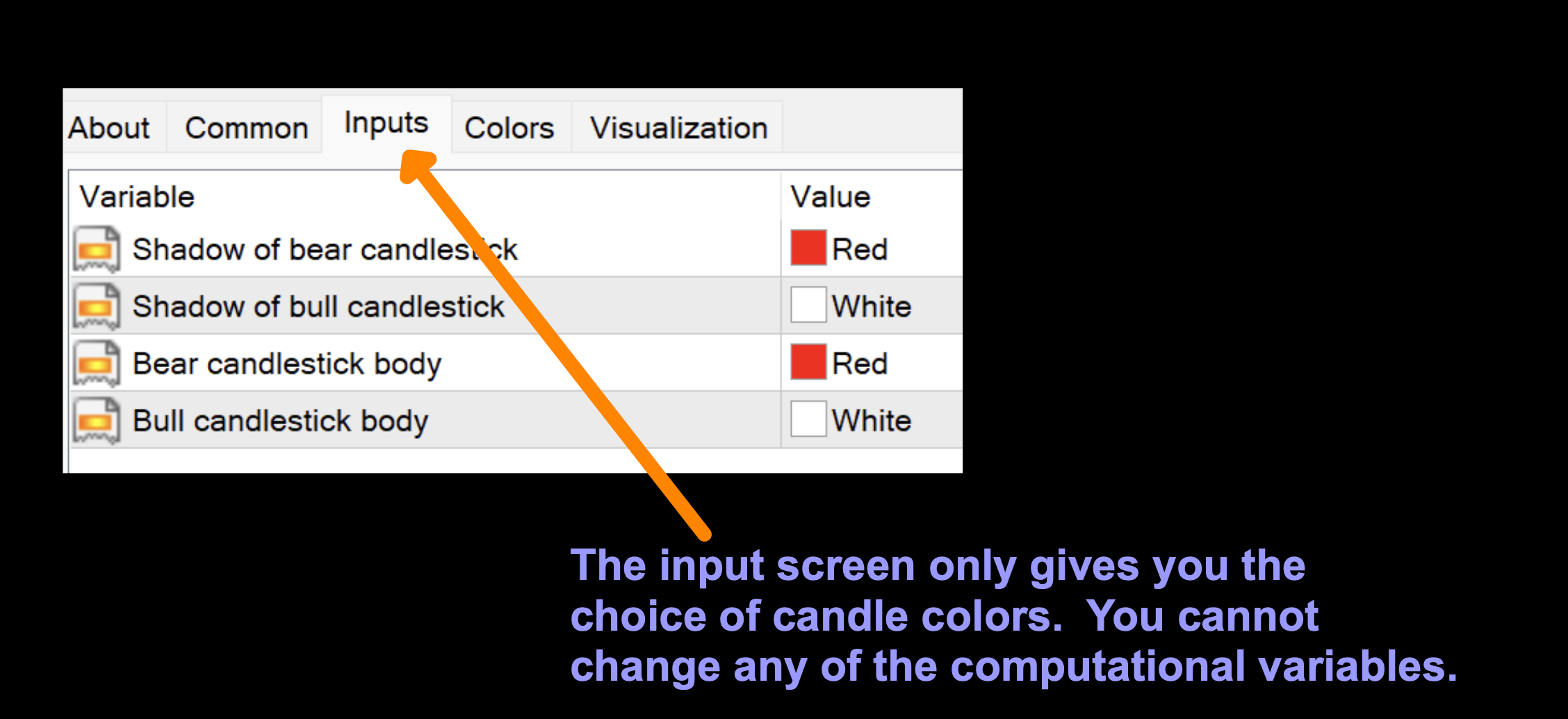This screenshot has height=719, width=1568.
Task: Open the About tab
Action: [109, 128]
